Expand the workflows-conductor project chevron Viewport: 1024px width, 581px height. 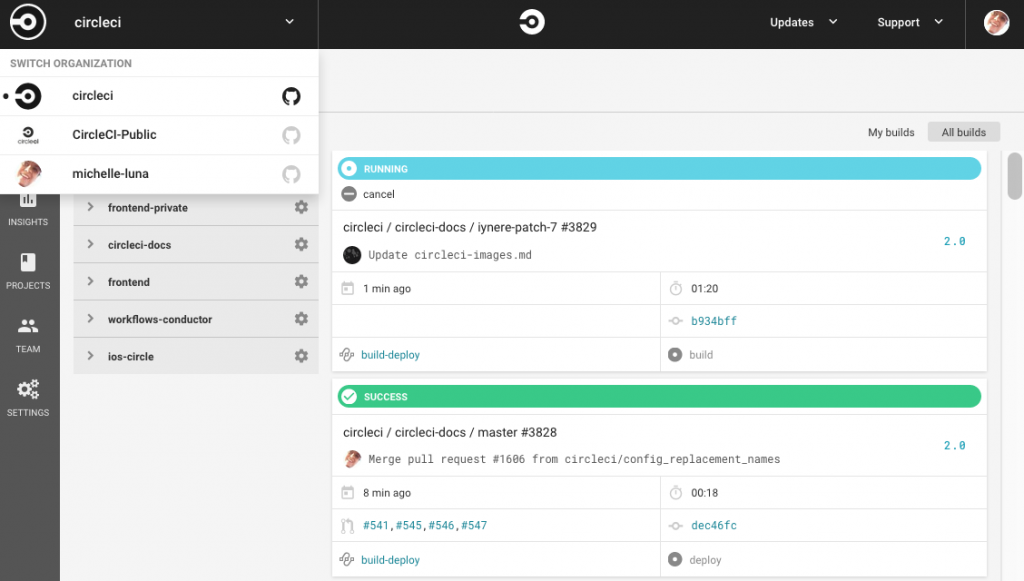point(91,319)
